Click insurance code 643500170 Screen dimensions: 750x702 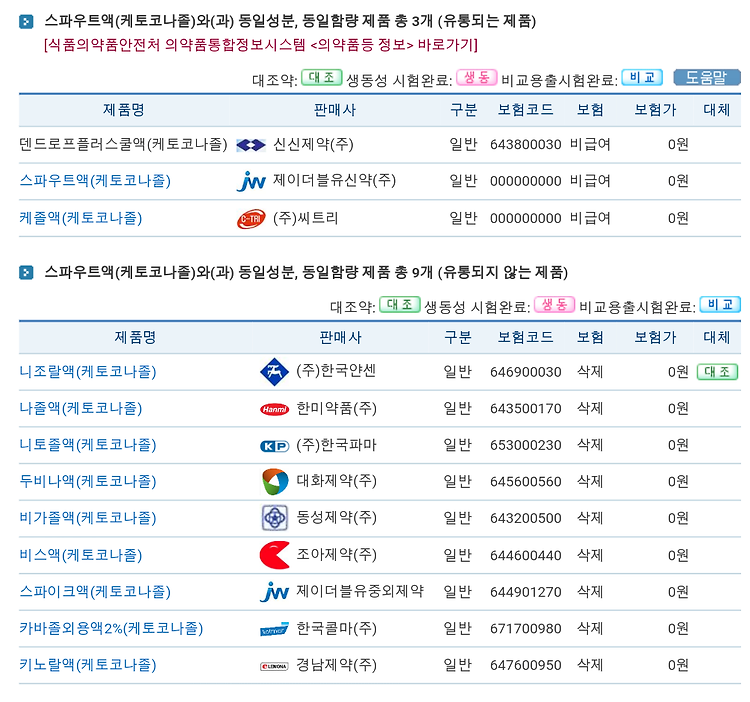pos(526,409)
